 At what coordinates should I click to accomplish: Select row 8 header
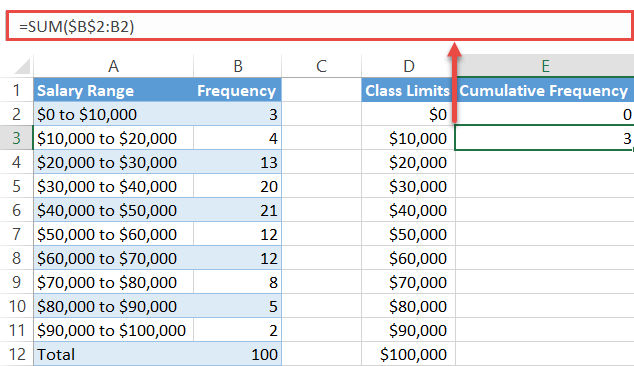(17, 258)
